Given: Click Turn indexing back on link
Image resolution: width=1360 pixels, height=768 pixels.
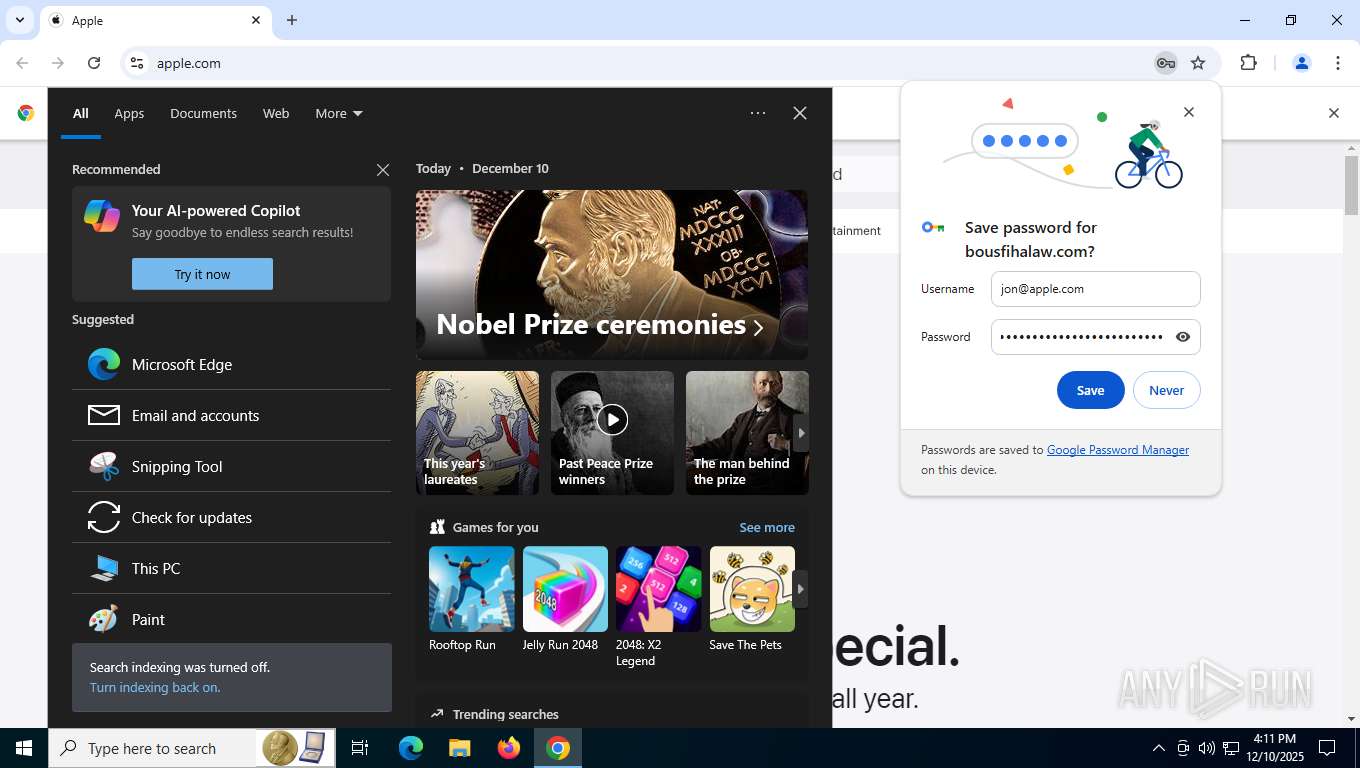Looking at the screenshot, I should 154,687.
